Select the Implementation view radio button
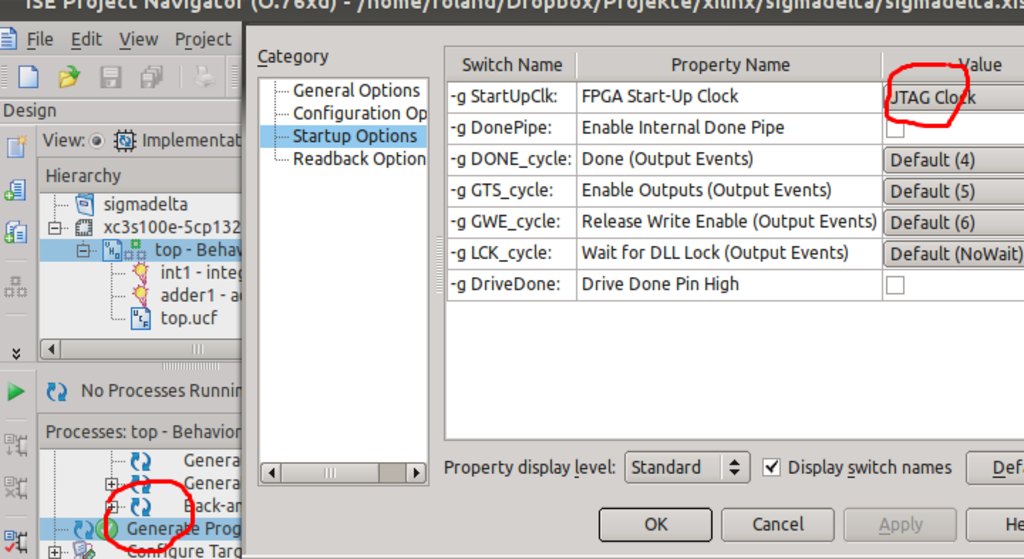Image resolution: width=1024 pixels, height=559 pixels. (x=97, y=141)
